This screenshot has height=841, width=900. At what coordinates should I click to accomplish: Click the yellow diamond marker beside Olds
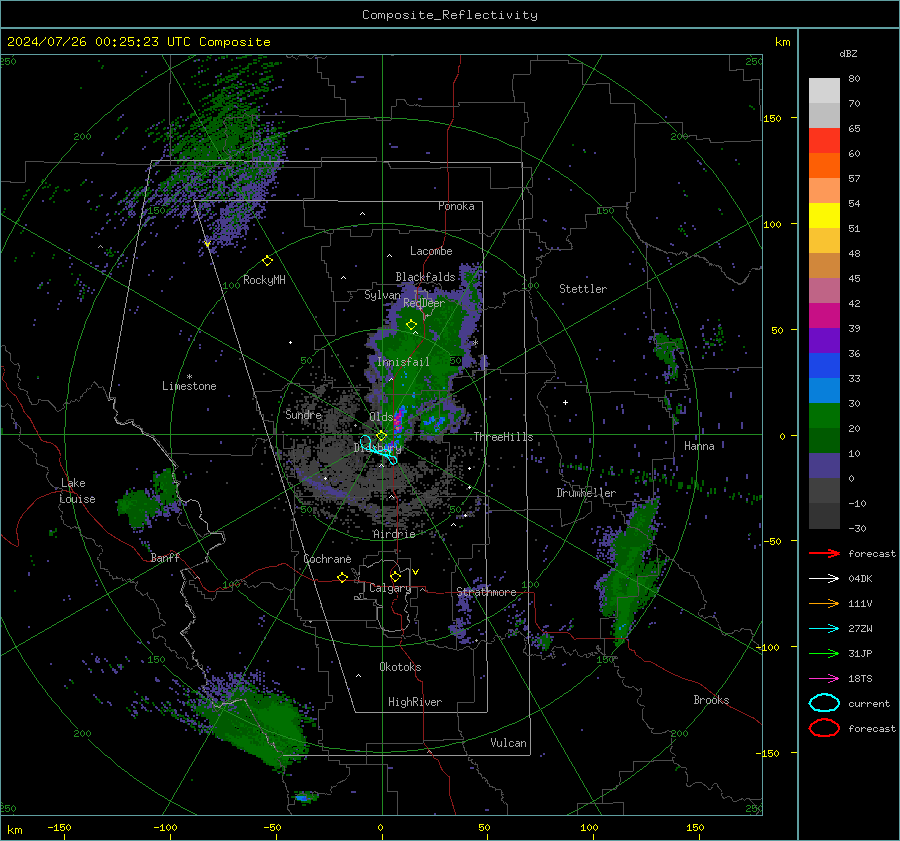pos(381,436)
